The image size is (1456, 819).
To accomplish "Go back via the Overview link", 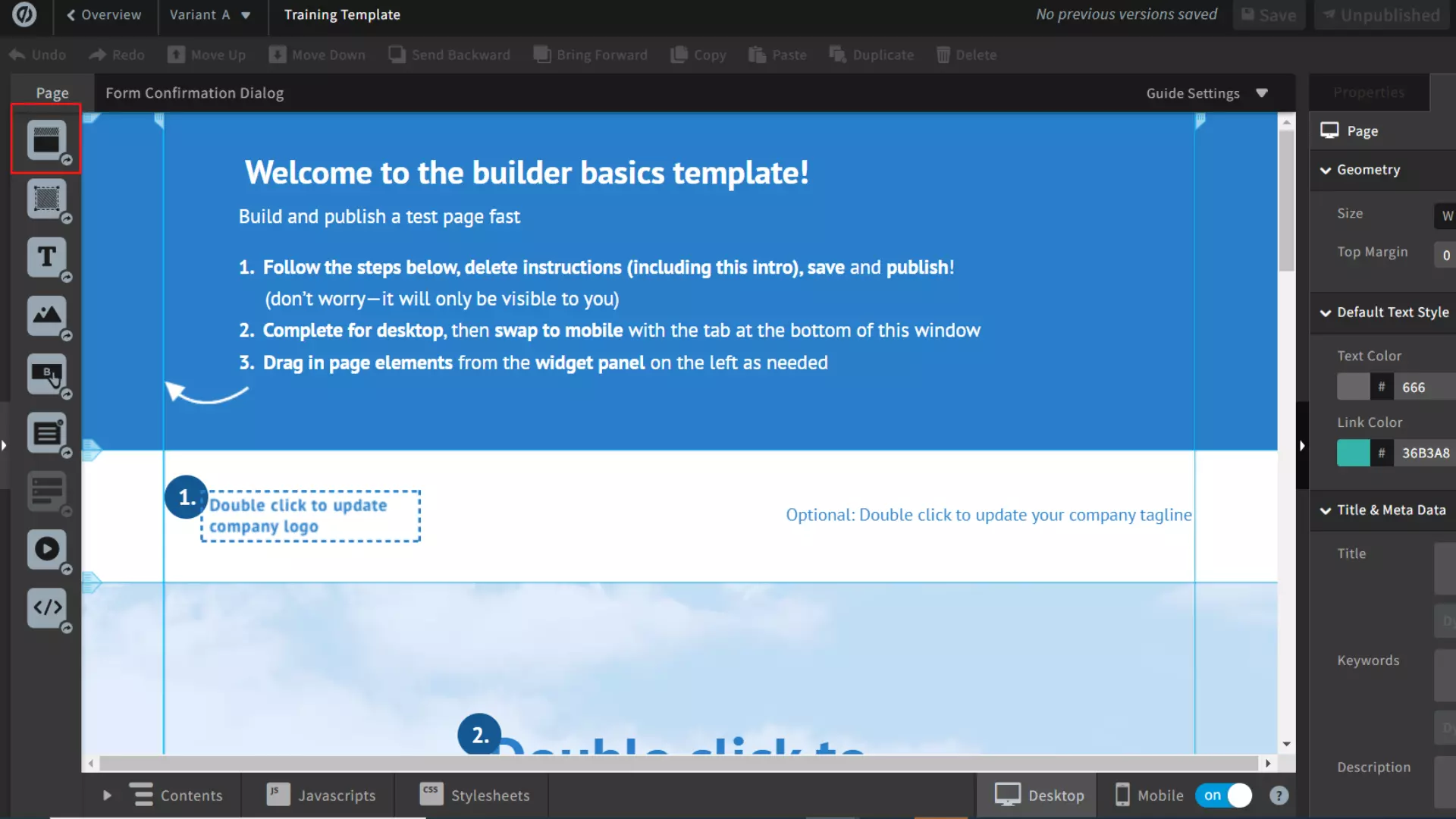I will tap(104, 14).
